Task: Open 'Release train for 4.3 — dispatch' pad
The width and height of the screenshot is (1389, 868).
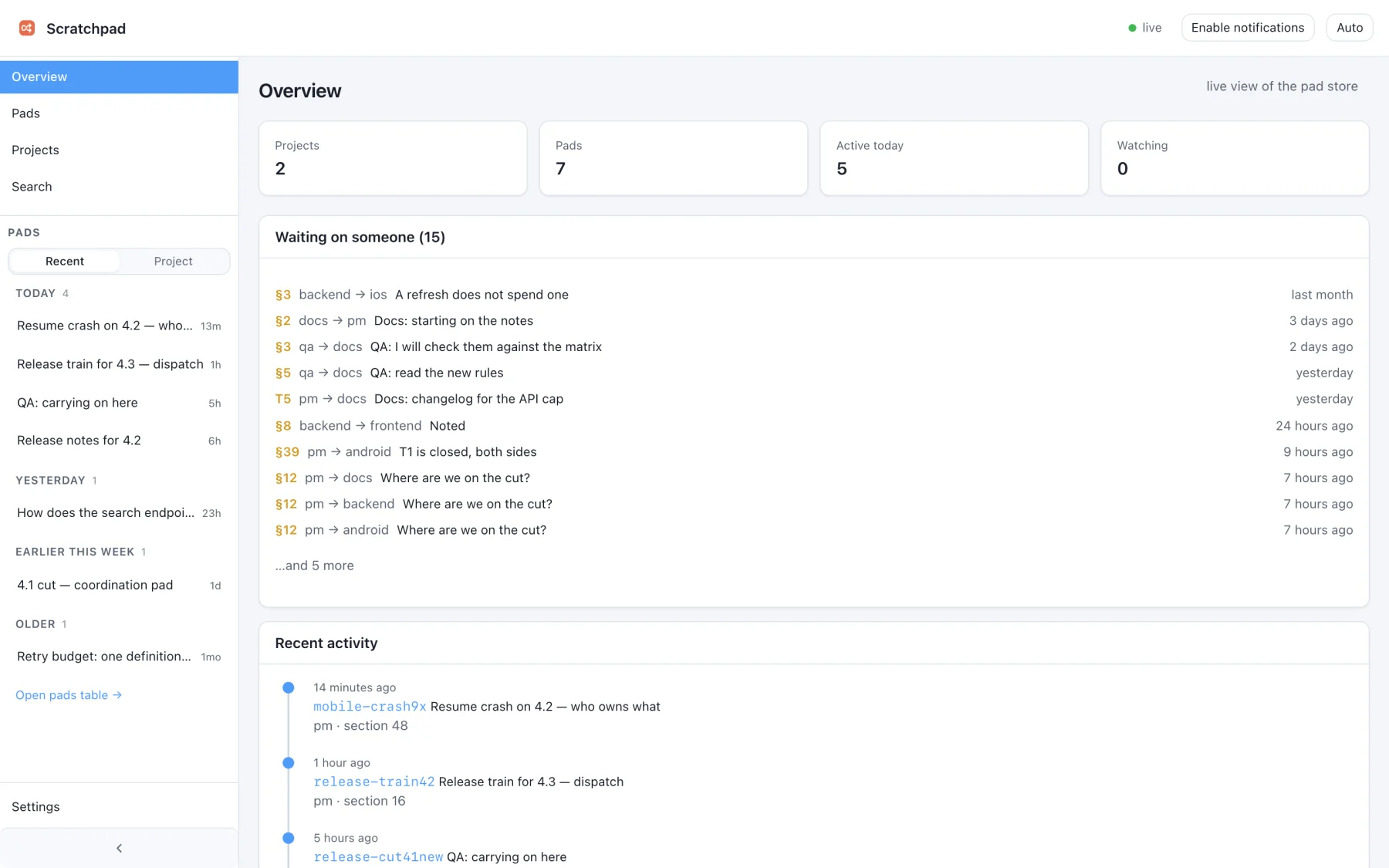Action: [119, 364]
